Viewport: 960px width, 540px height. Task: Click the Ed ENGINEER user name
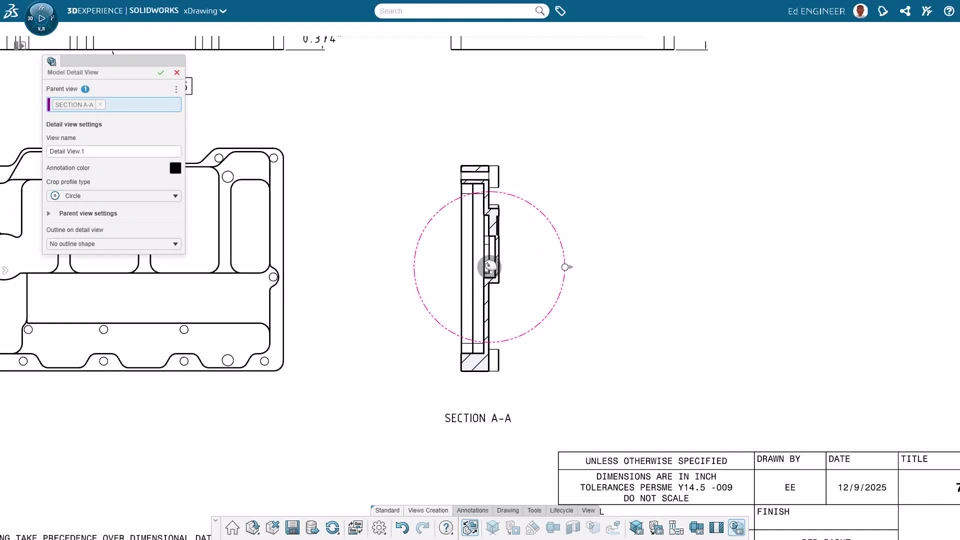[816, 11]
